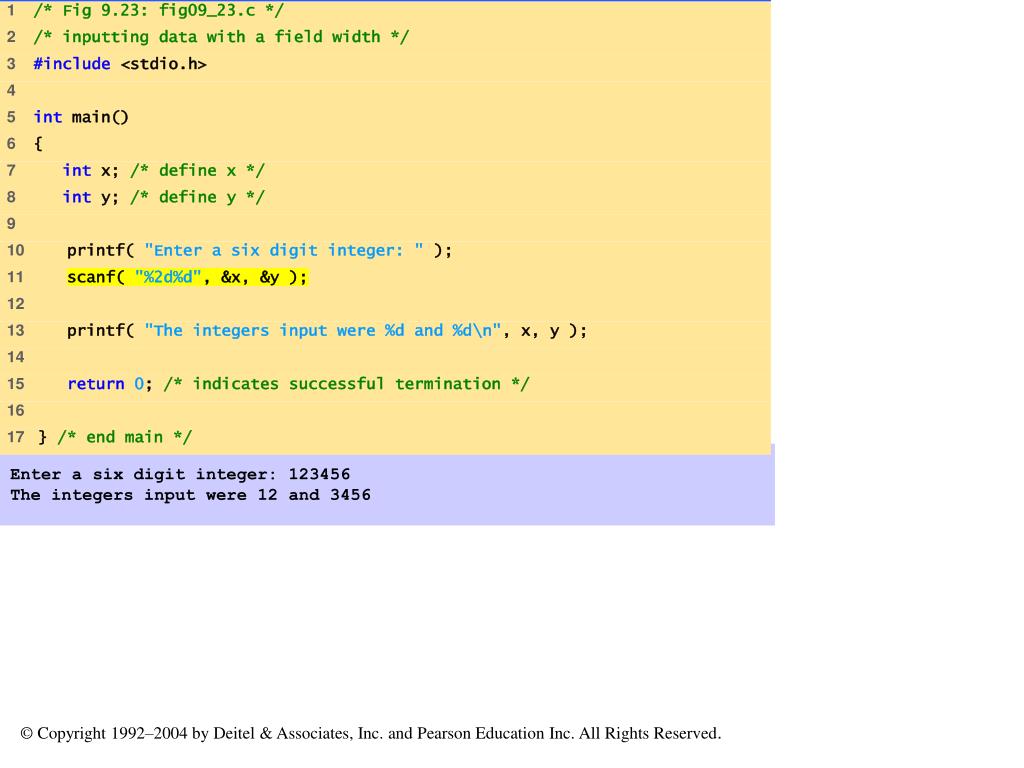Click the highlighted scanf call on line 11

coord(187,277)
